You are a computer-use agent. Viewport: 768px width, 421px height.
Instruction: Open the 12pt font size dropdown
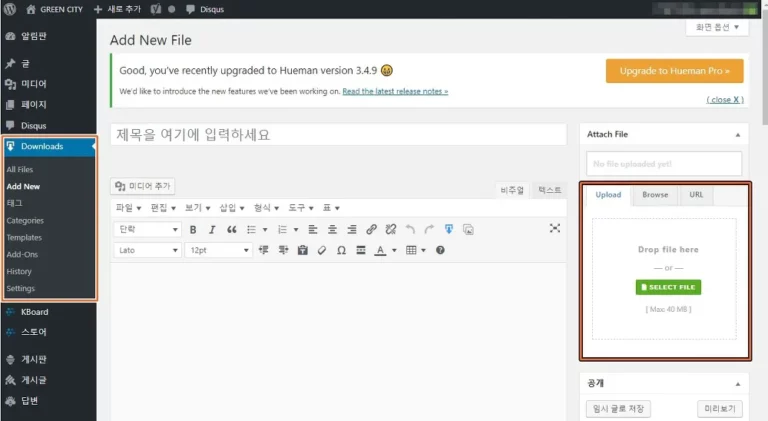tap(218, 250)
